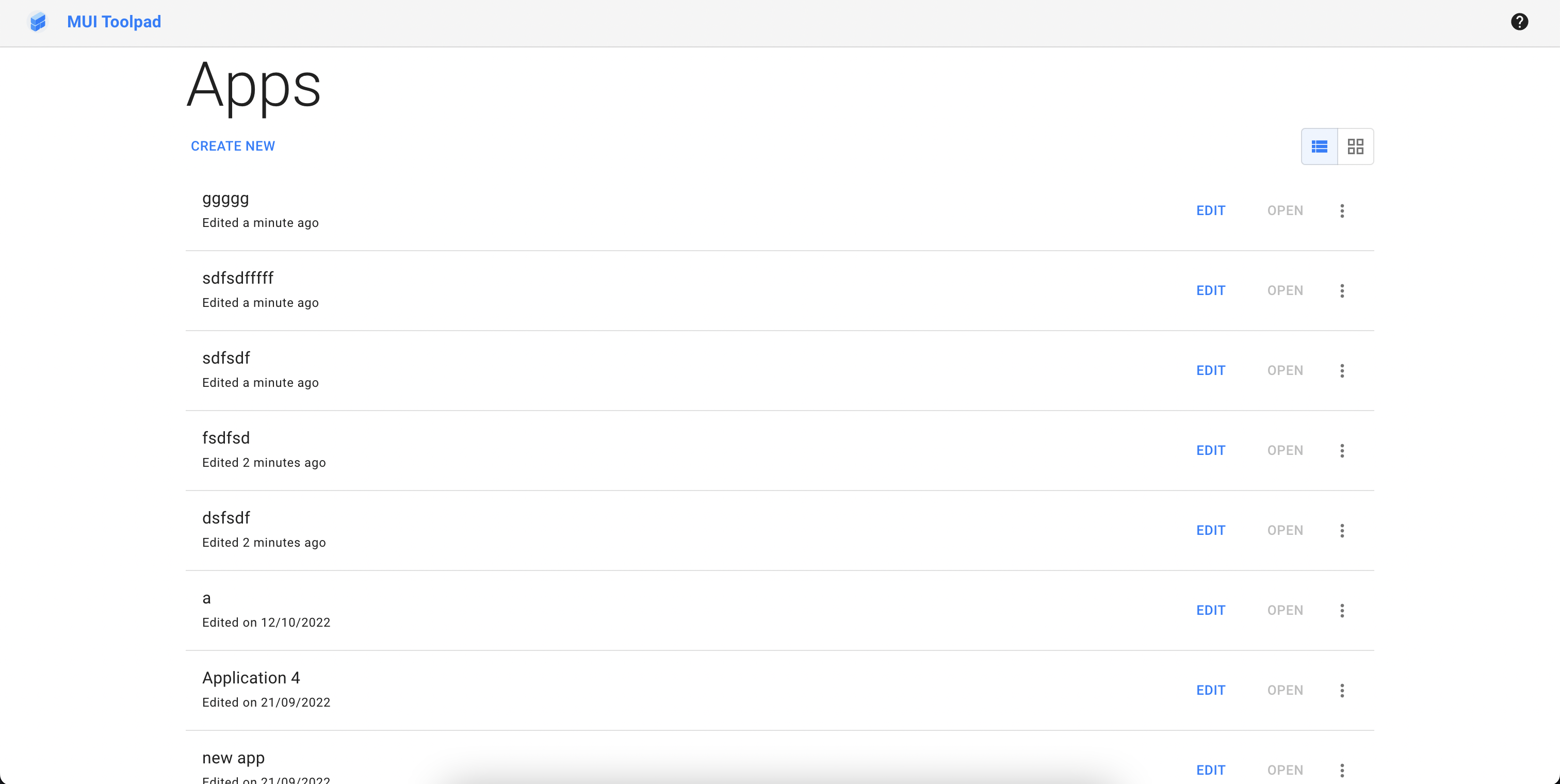Edit the fsdfsd application
The width and height of the screenshot is (1560, 784).
coord(1211,450)
